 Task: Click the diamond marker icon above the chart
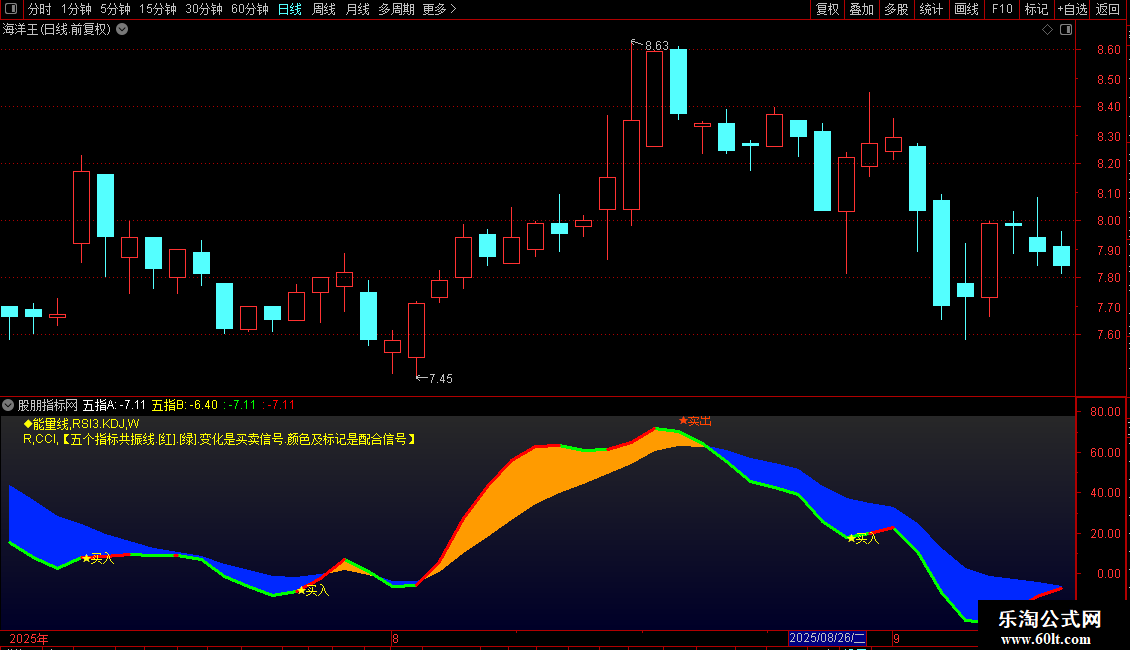1047,30
